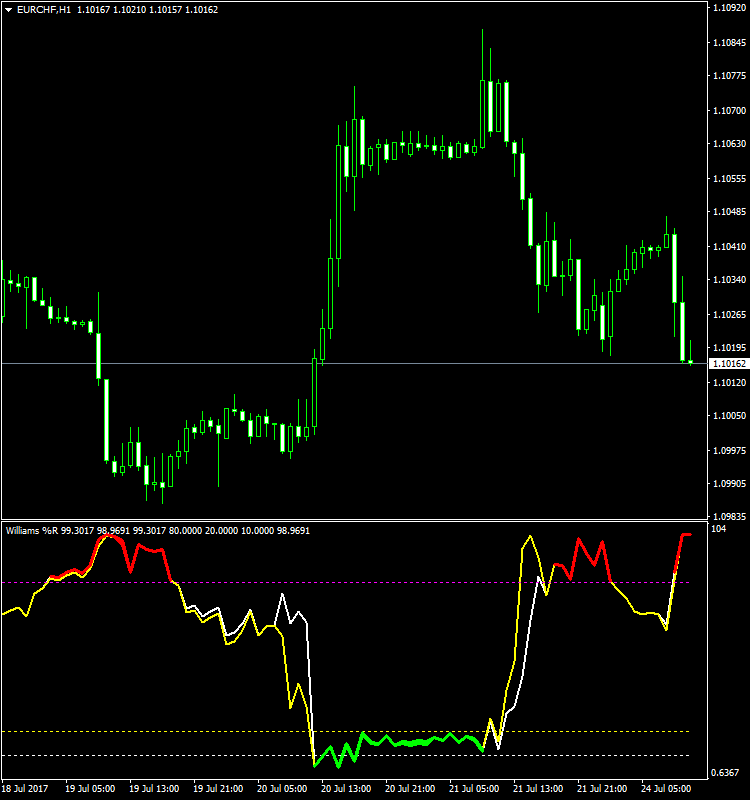Image resolution: width=750 pixels, height=800 pixels.
Task: Click the 1.09835 price scale label
Action: click(x=729, y=517)
